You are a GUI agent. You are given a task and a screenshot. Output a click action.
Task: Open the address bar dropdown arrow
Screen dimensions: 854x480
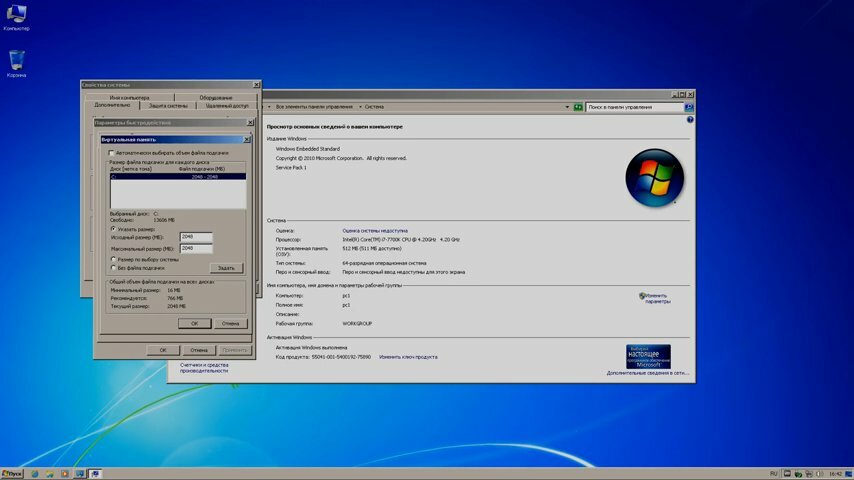click(567, 107)
